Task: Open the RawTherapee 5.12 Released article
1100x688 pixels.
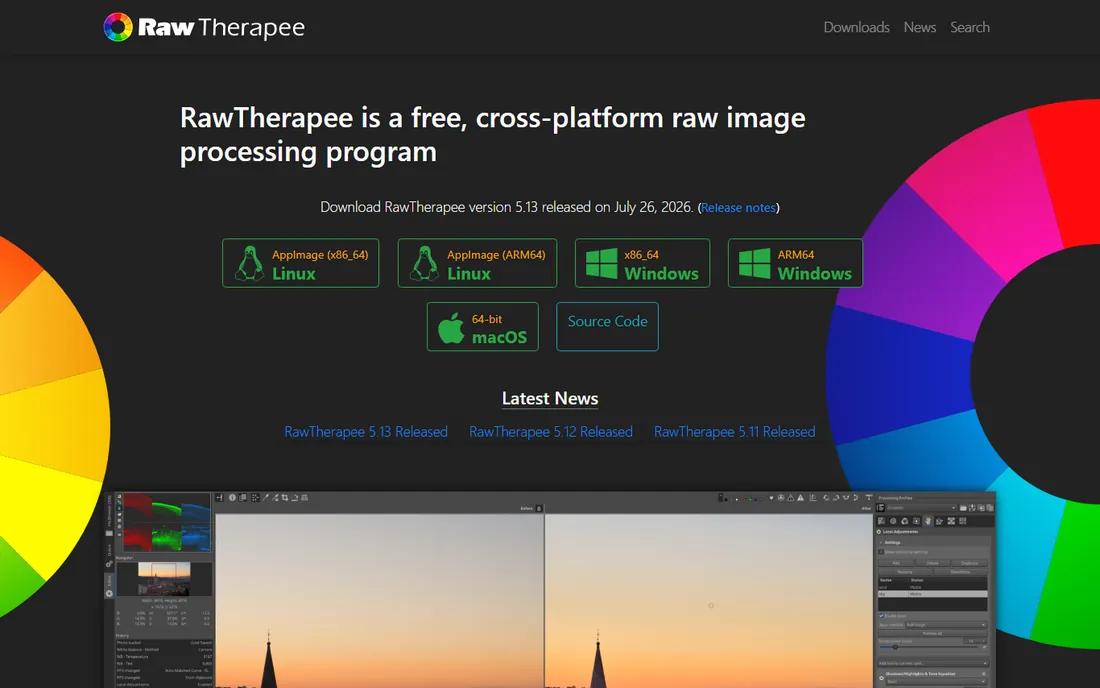Action: (551, 432)
